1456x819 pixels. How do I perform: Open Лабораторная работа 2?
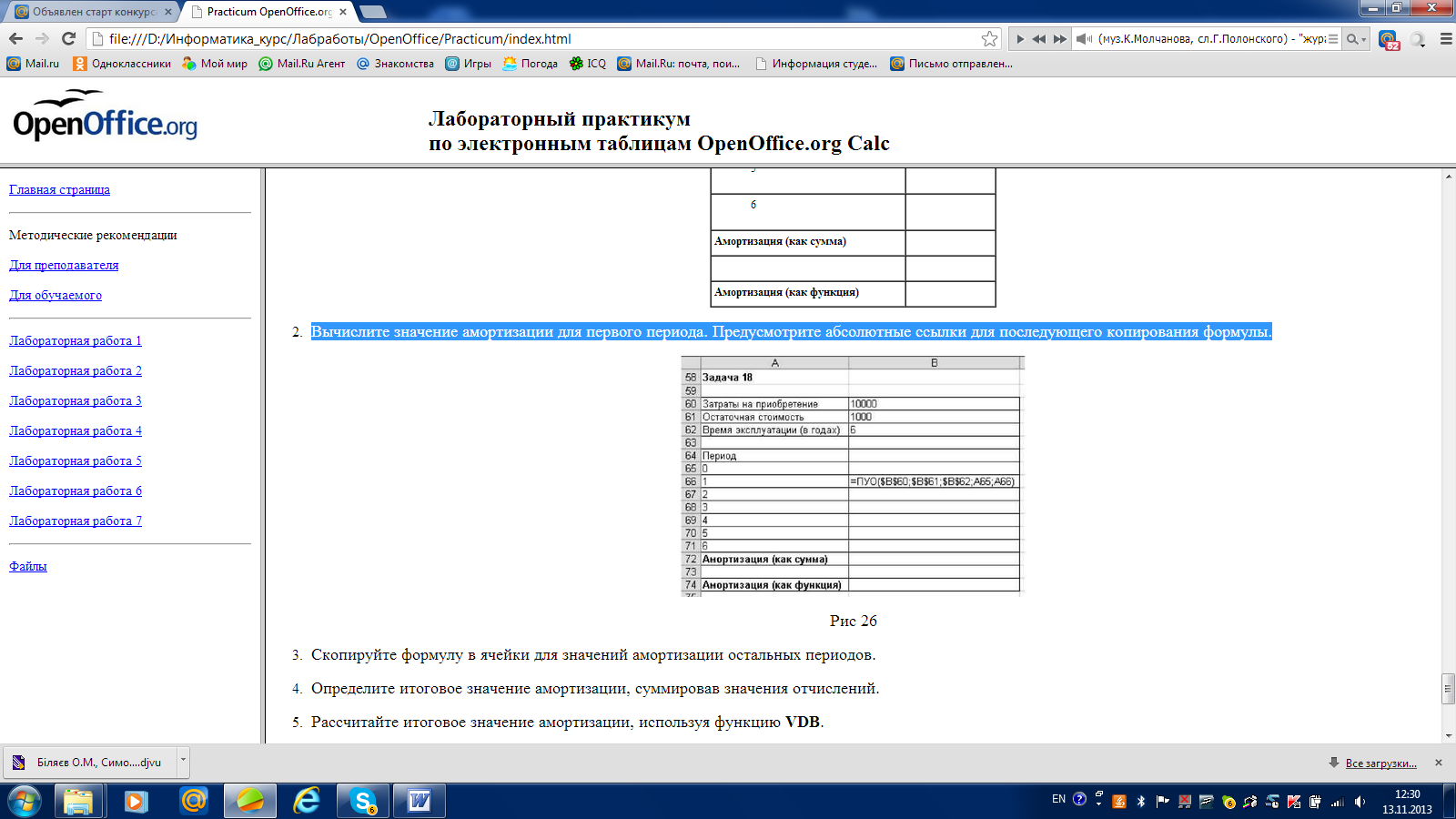[x=76, y=370]
